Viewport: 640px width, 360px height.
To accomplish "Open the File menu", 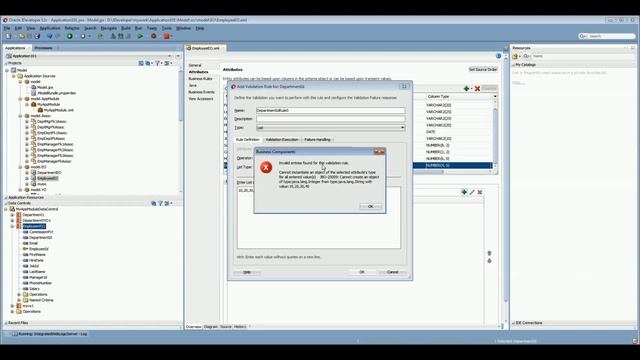I will (x=7, y=28).
